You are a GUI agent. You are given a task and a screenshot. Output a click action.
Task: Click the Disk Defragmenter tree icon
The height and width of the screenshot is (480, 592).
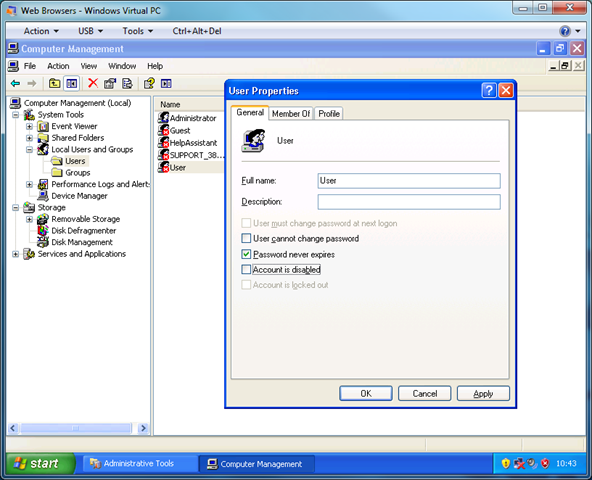43,230
